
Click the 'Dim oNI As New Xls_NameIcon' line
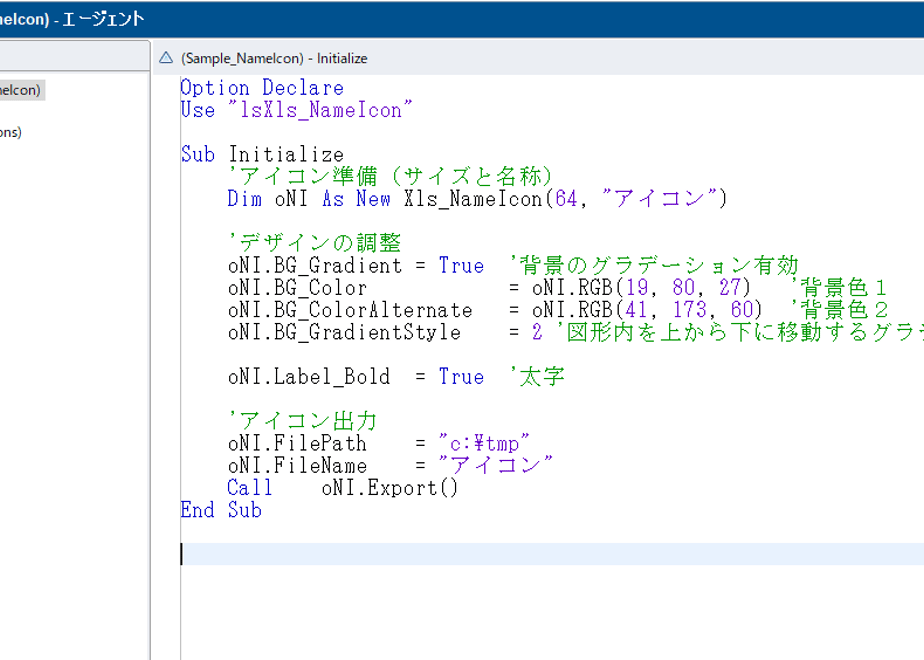coord(477,199)
